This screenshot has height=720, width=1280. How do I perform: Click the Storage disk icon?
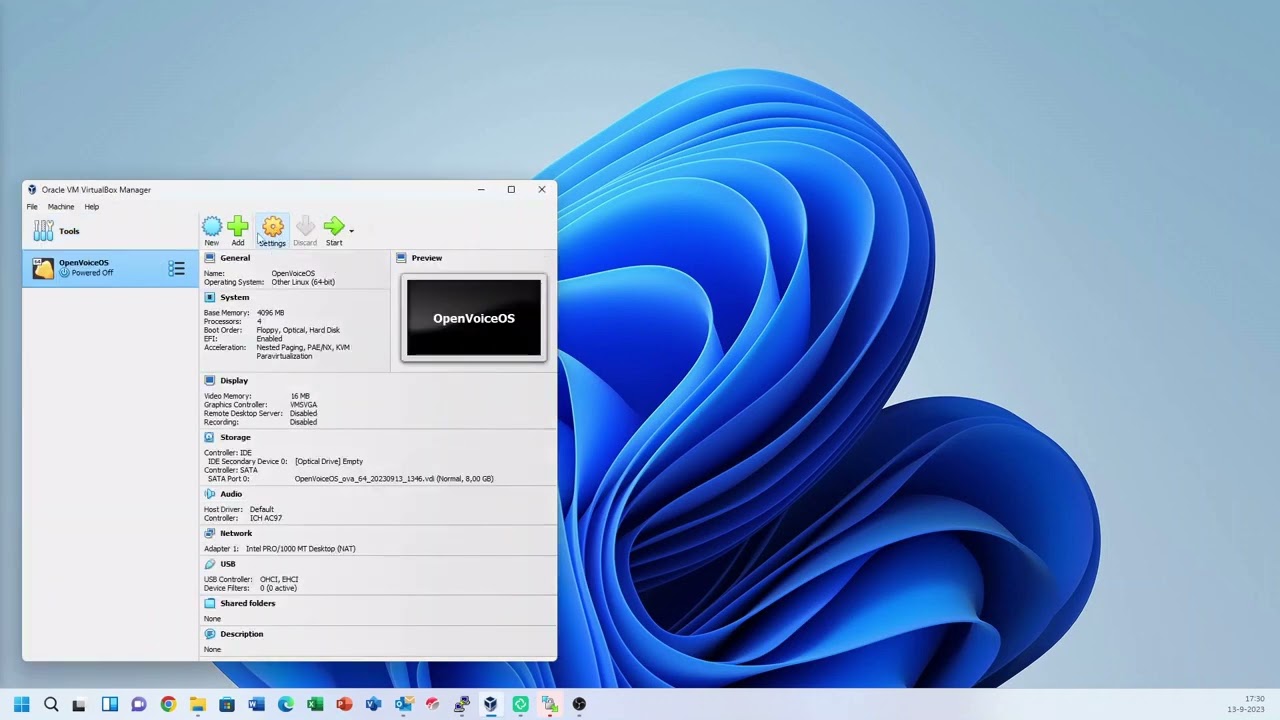point(210,437)
